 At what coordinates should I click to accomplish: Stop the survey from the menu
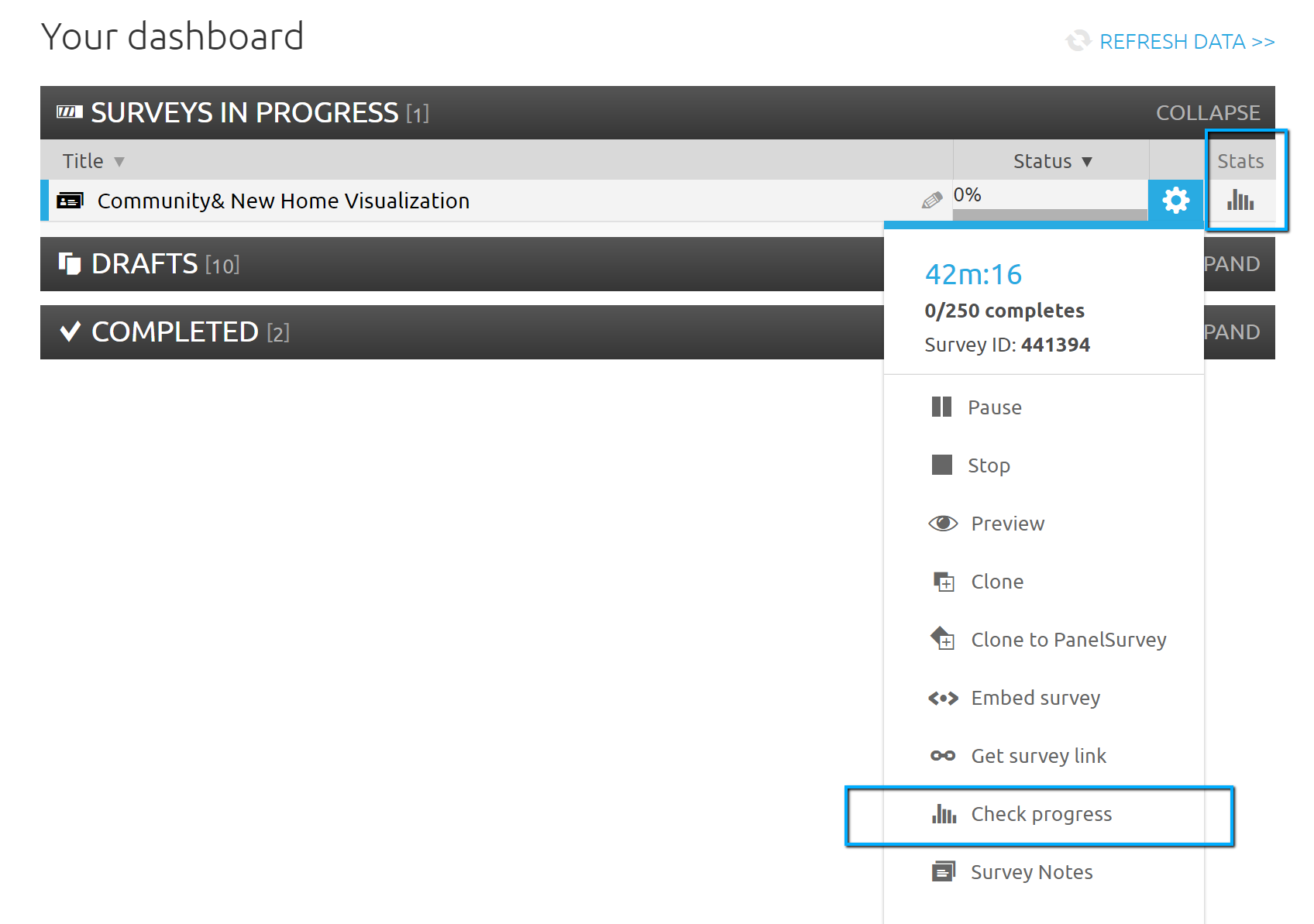[988, 465]
